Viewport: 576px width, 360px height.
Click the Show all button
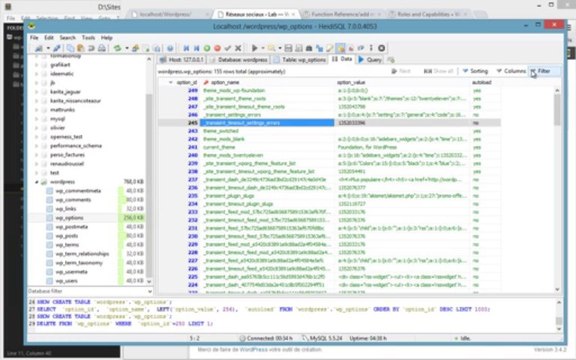pyautogui.click(x=438, y=71)
